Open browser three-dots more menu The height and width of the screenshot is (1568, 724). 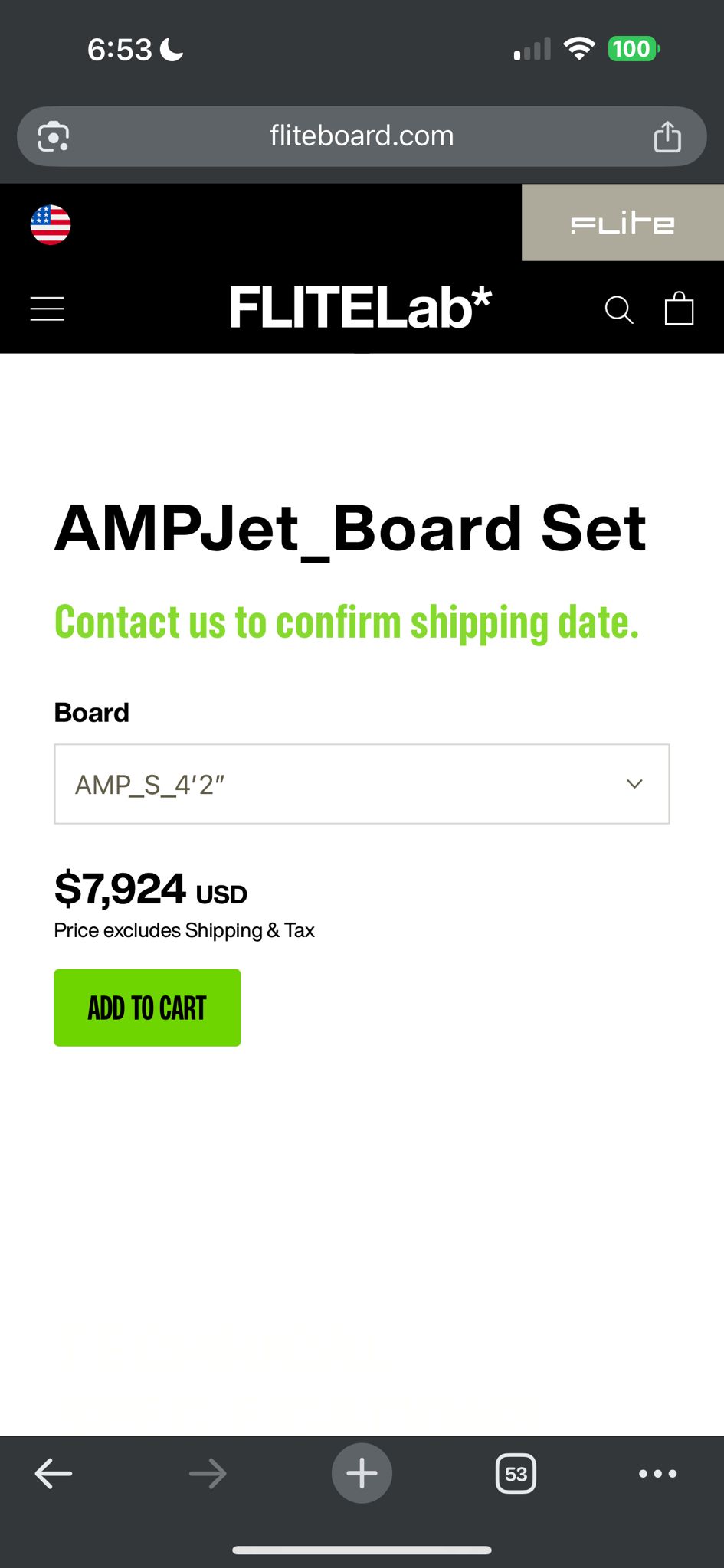(658, 1473)
